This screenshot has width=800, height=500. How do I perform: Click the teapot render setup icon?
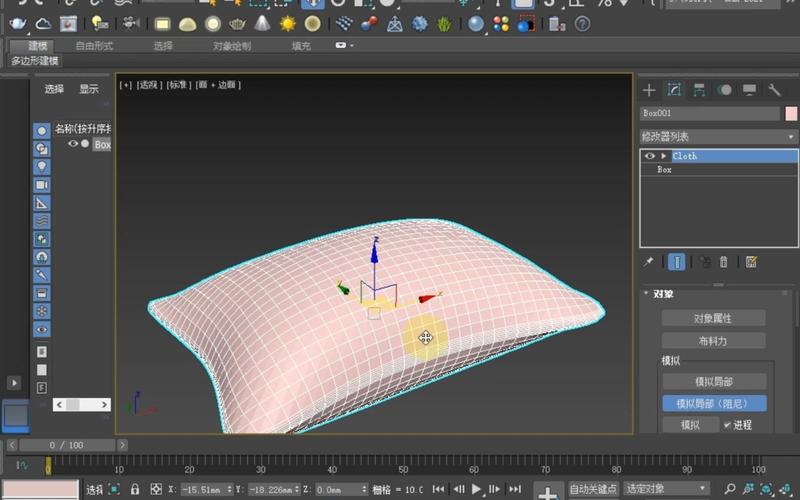[x=17, y=23]
